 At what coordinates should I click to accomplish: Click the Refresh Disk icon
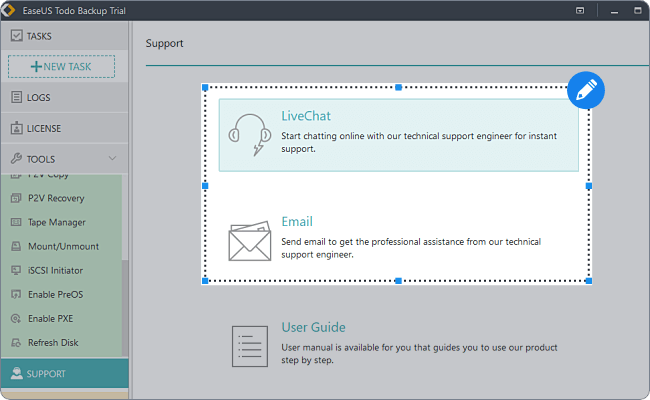16,342
